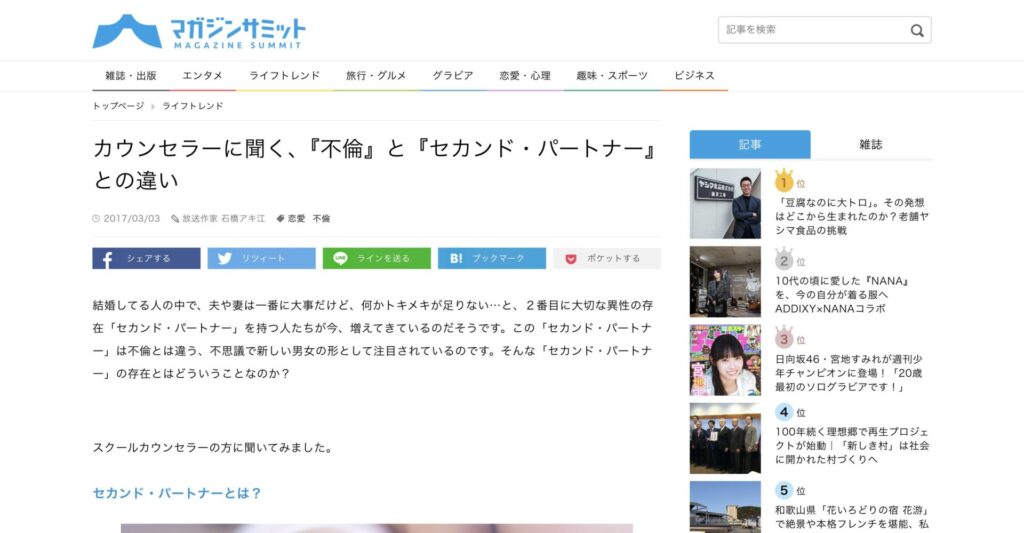
Task: Click the 不倫 tag link
Action: [x=321, y=218]
